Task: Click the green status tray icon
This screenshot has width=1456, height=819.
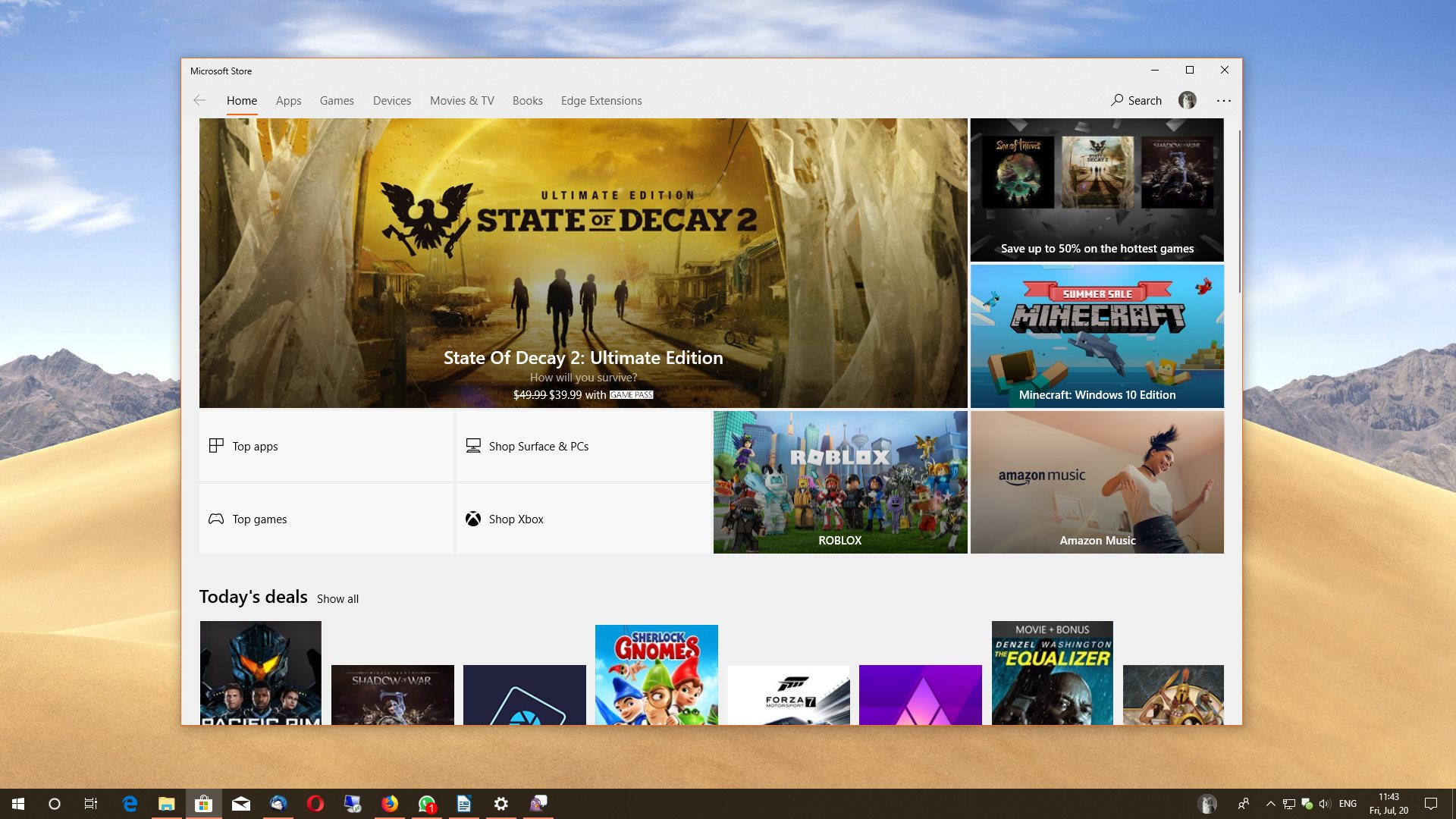Action: [x=1307, y=804]
